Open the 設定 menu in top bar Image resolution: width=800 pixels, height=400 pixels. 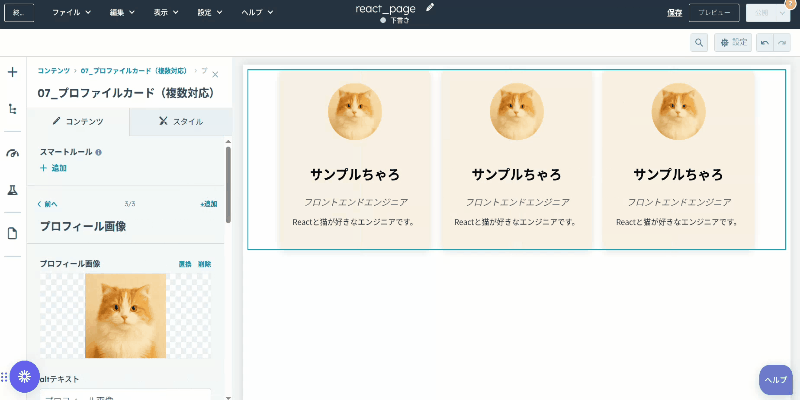(210, 13)
